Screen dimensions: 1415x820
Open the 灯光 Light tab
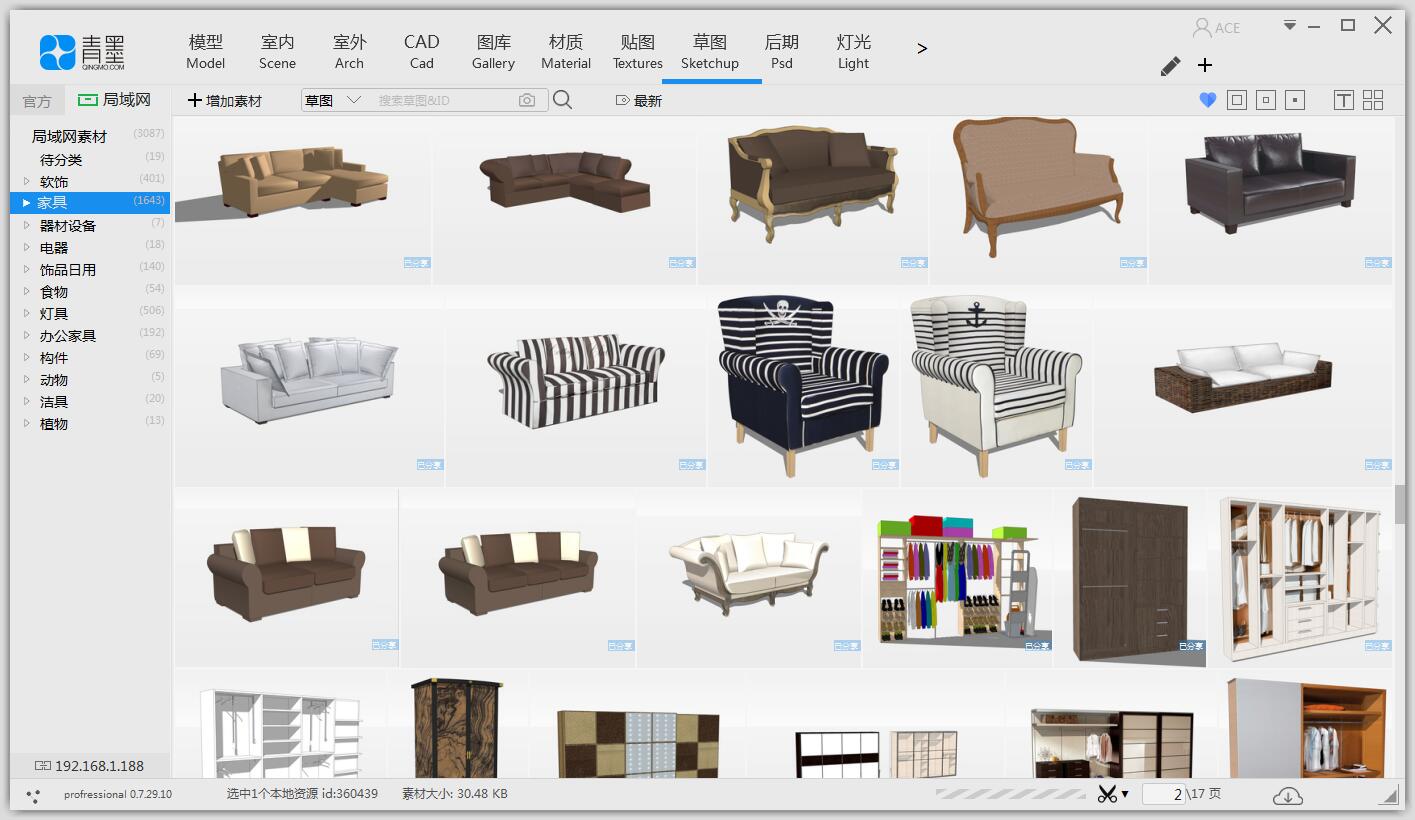(x=854, y=52)
